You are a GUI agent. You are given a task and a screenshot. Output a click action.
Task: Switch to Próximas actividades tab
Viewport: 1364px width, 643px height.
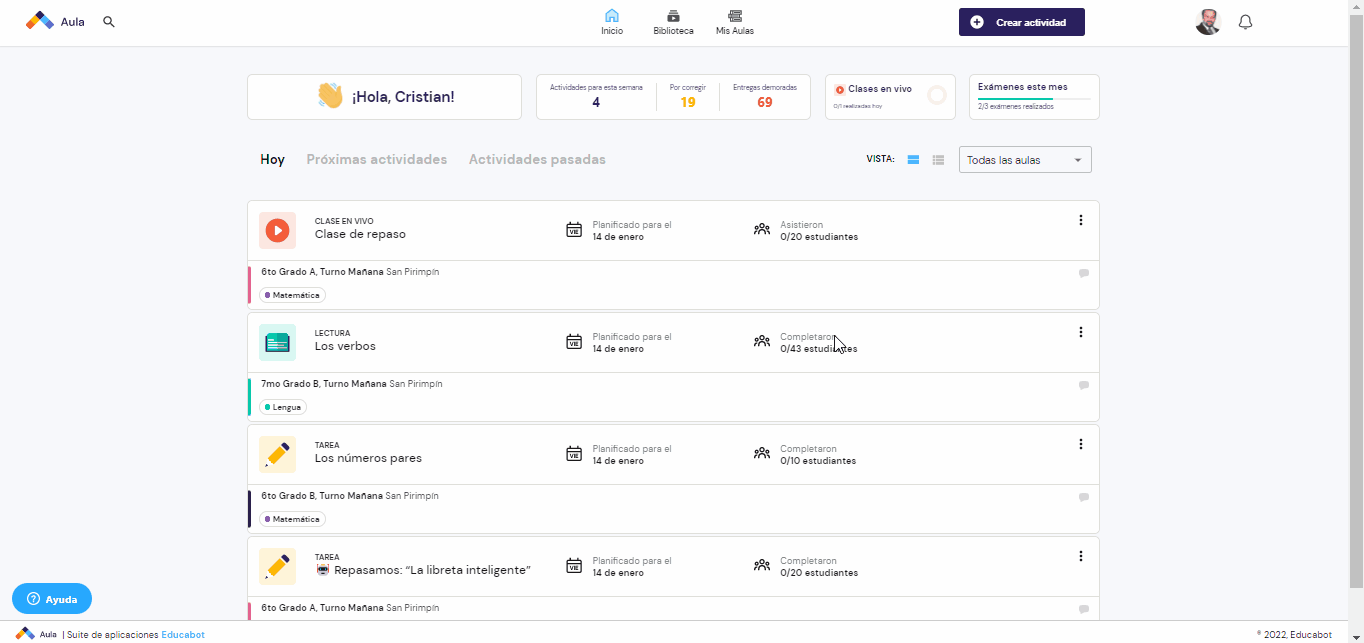377,160
